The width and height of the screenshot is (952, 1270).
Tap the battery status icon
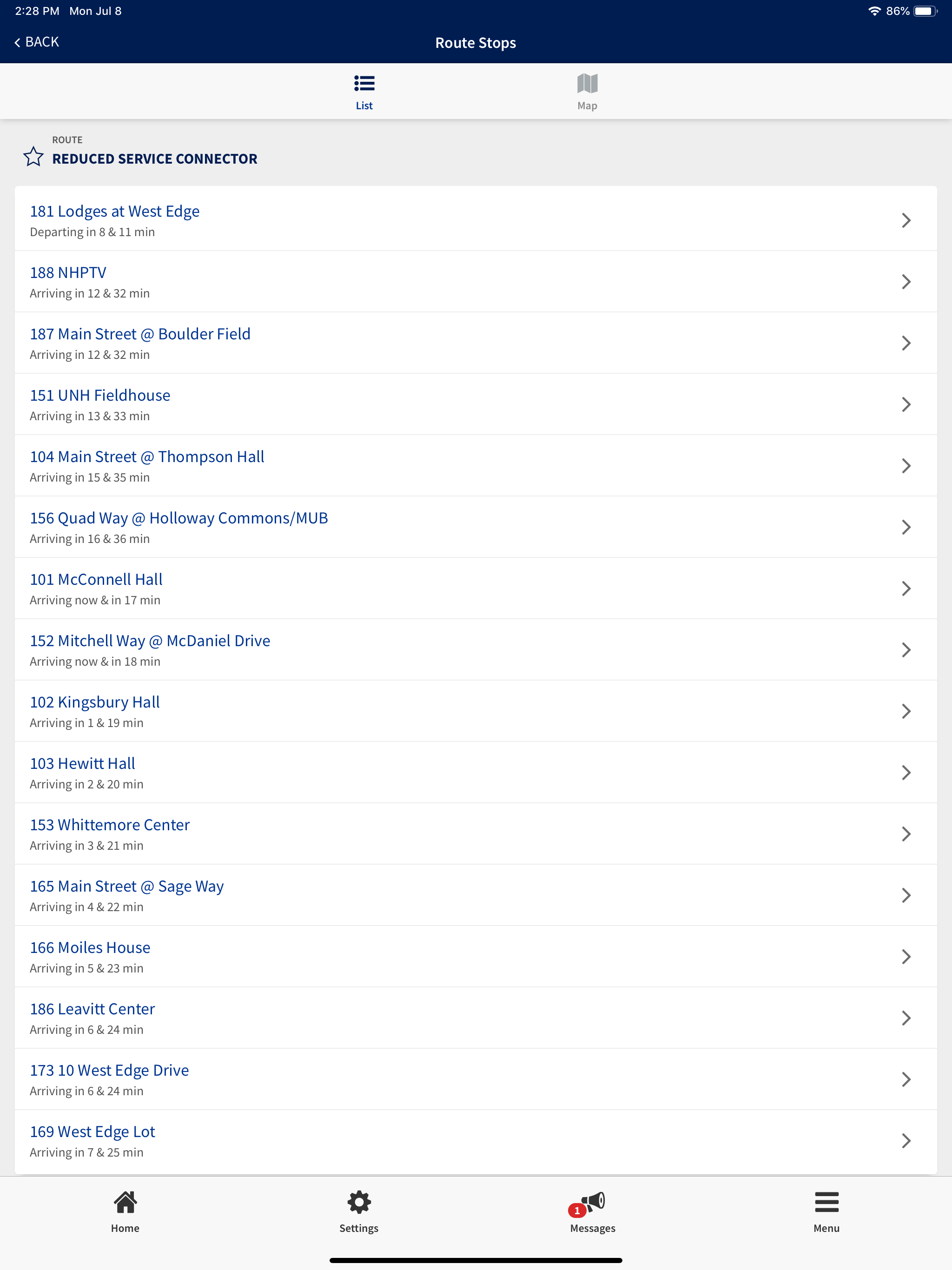[926, 11]
